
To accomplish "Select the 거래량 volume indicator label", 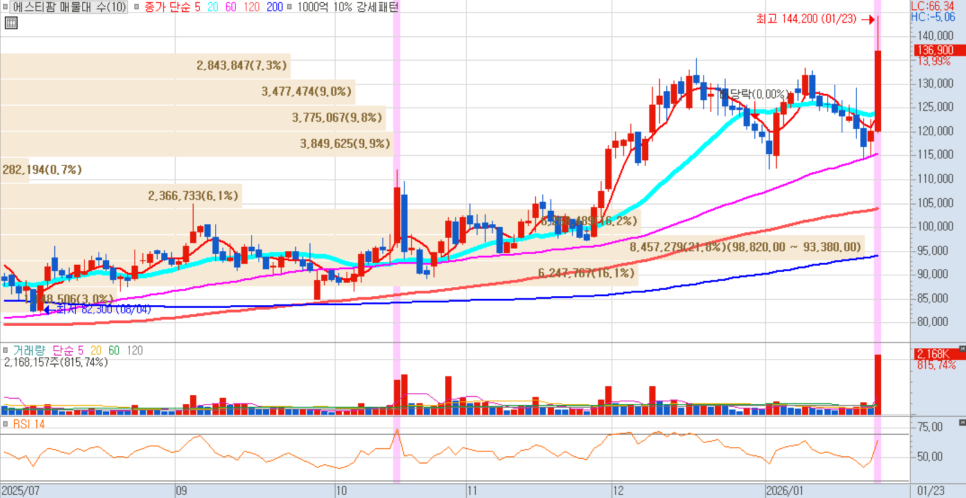I will pos(29,350).
